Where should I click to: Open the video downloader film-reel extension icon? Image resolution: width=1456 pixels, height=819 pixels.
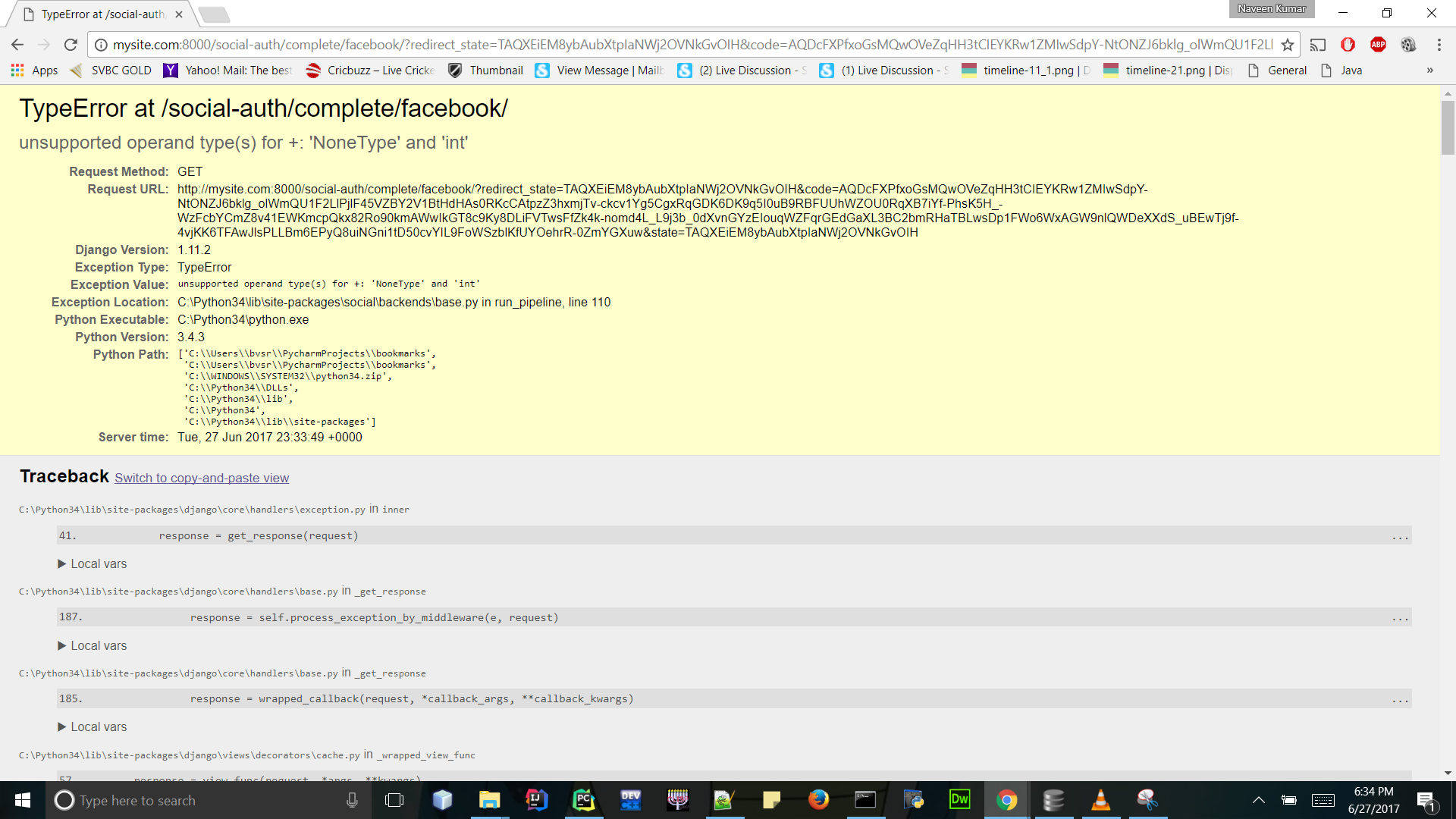(x=1409, y=45)
